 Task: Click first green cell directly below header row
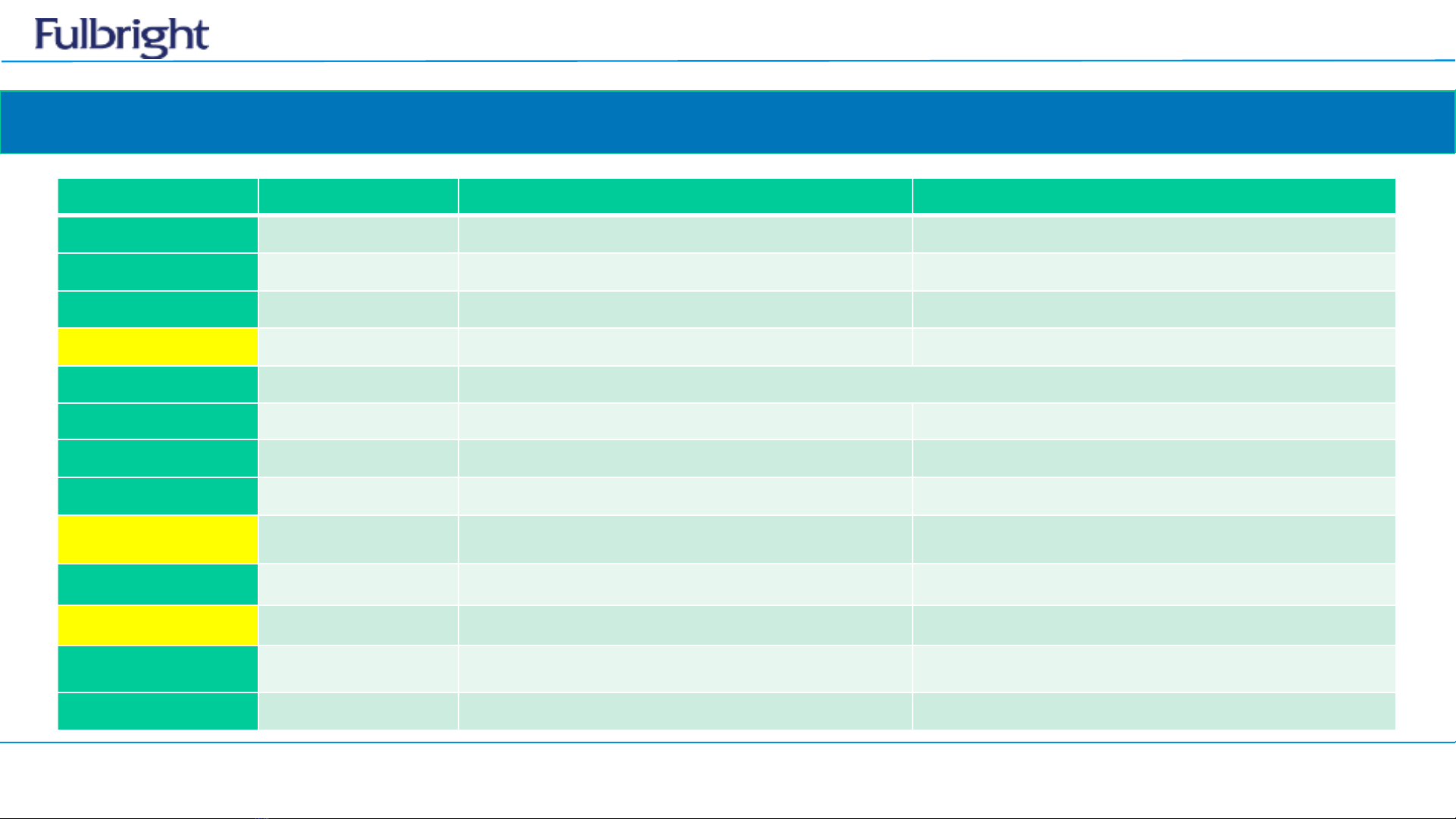[x=158, y=234]
